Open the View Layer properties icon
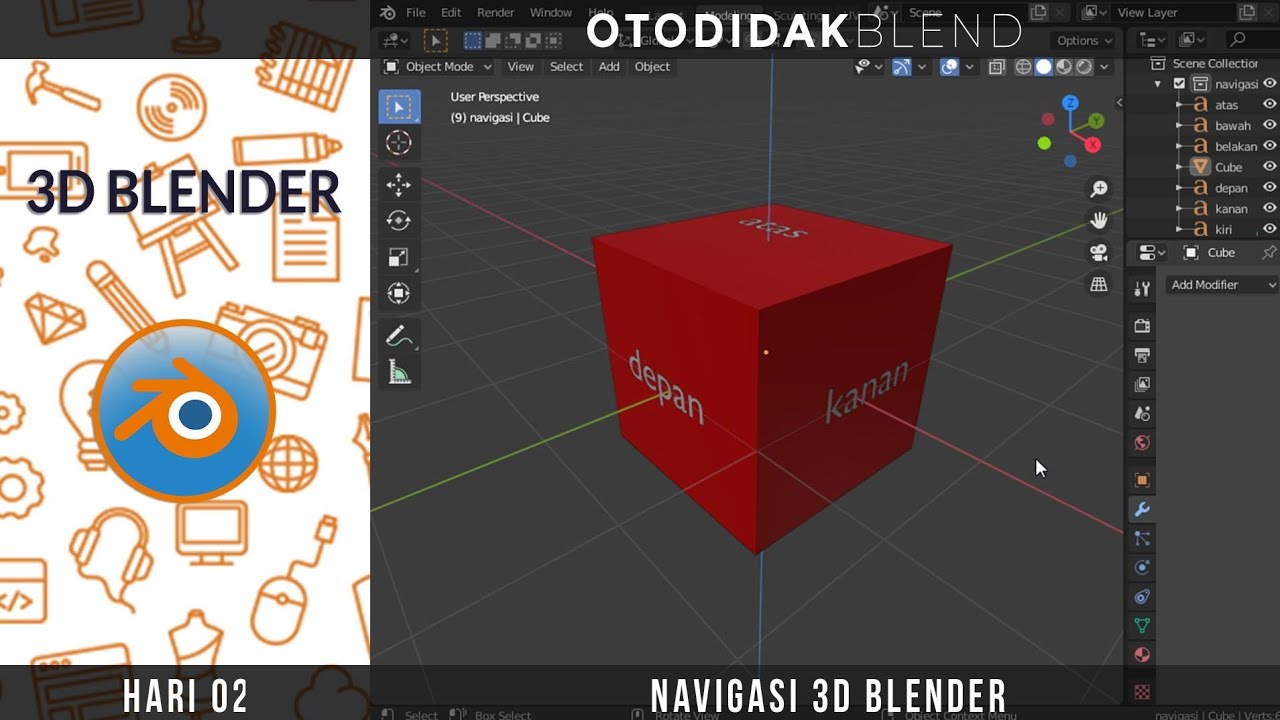The height and width of the screenshot is (720, 1280). (x=1142, y=384)
